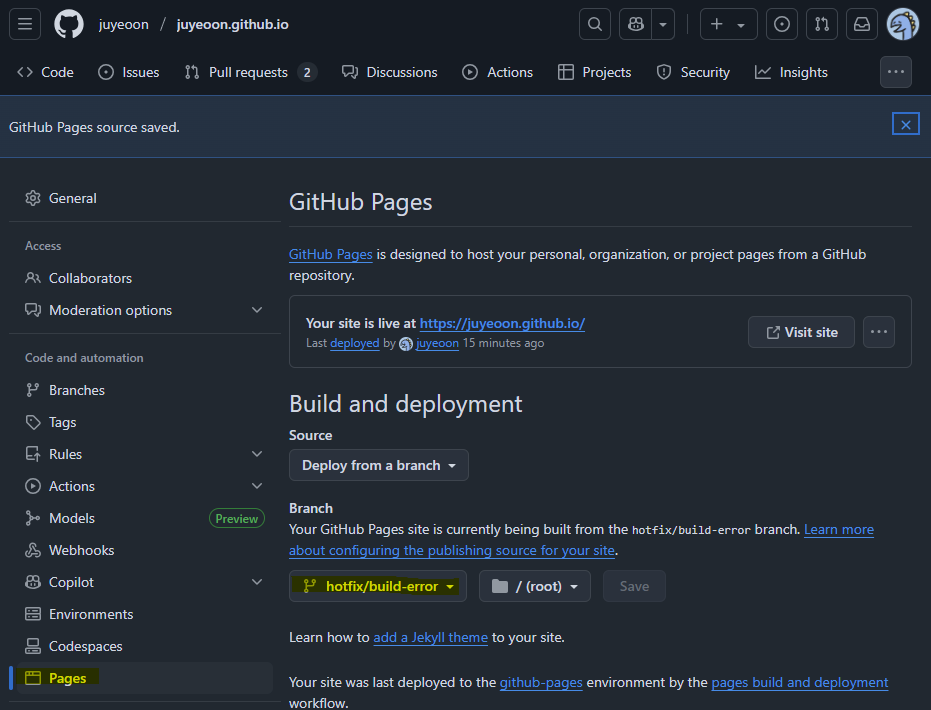931x710 pixels.
Task: Open the live site URL https://juyeoon.github.io/
Action: click(502, 324)
